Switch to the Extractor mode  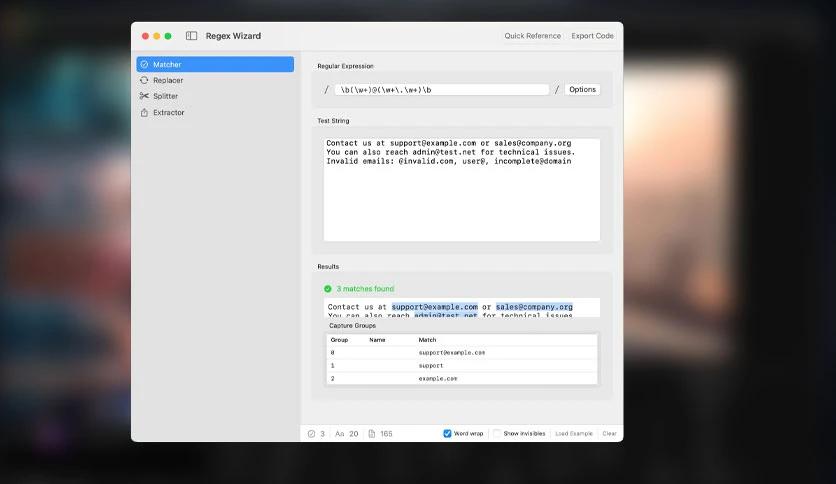pyautogui.click(x=168, y=113)
